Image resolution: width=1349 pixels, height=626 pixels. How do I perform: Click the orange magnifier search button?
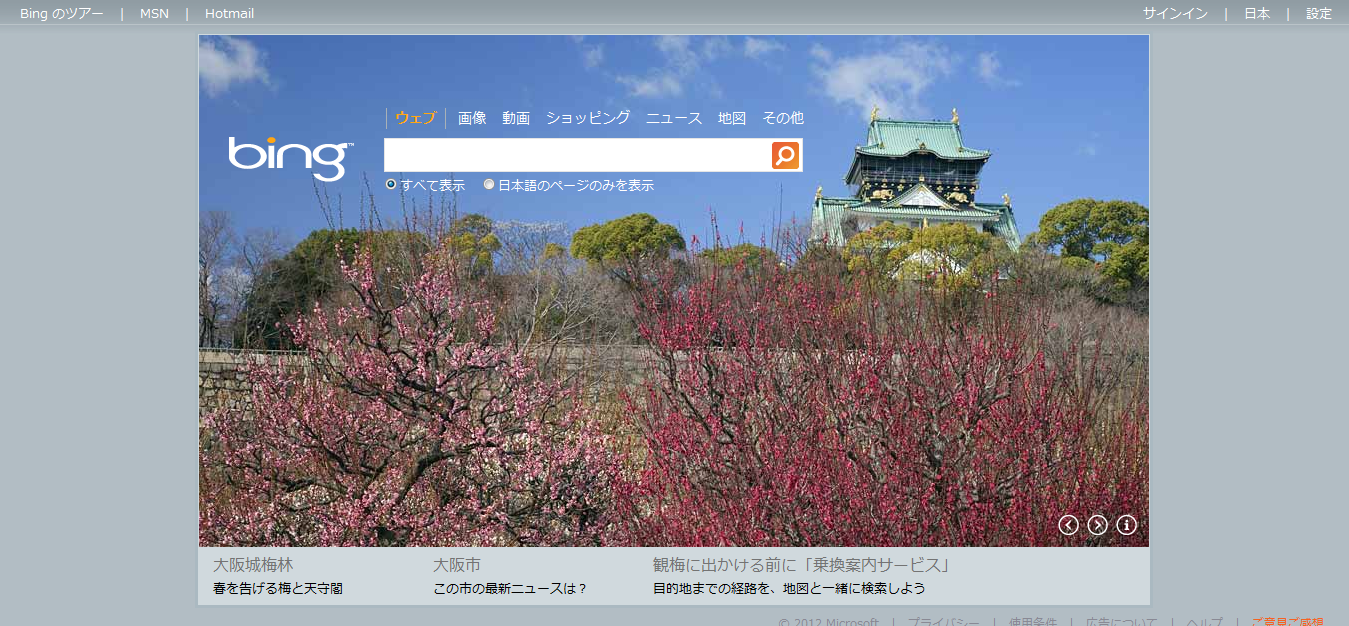[x=785, y=155]
